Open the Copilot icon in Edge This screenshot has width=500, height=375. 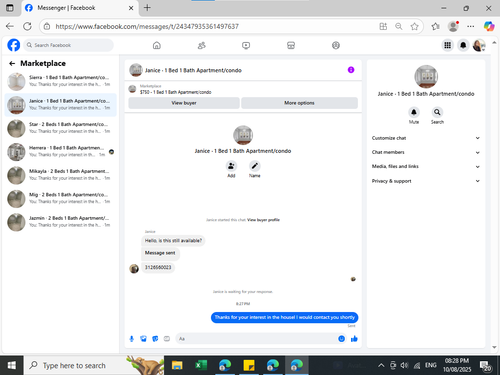click(x=489, y=26)
